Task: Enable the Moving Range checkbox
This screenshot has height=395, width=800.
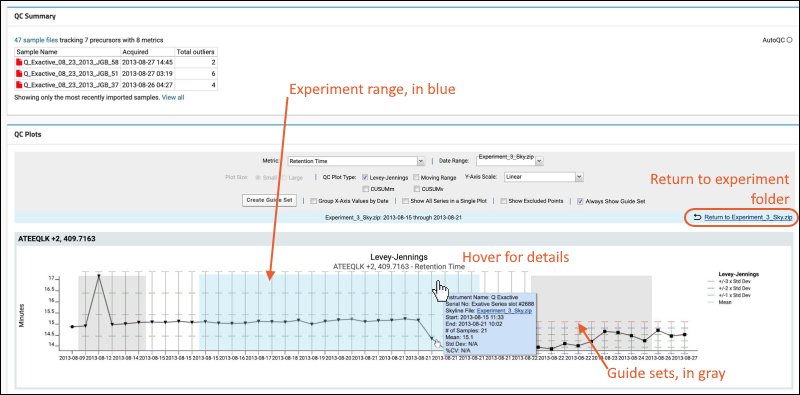Action: point(416,178)
